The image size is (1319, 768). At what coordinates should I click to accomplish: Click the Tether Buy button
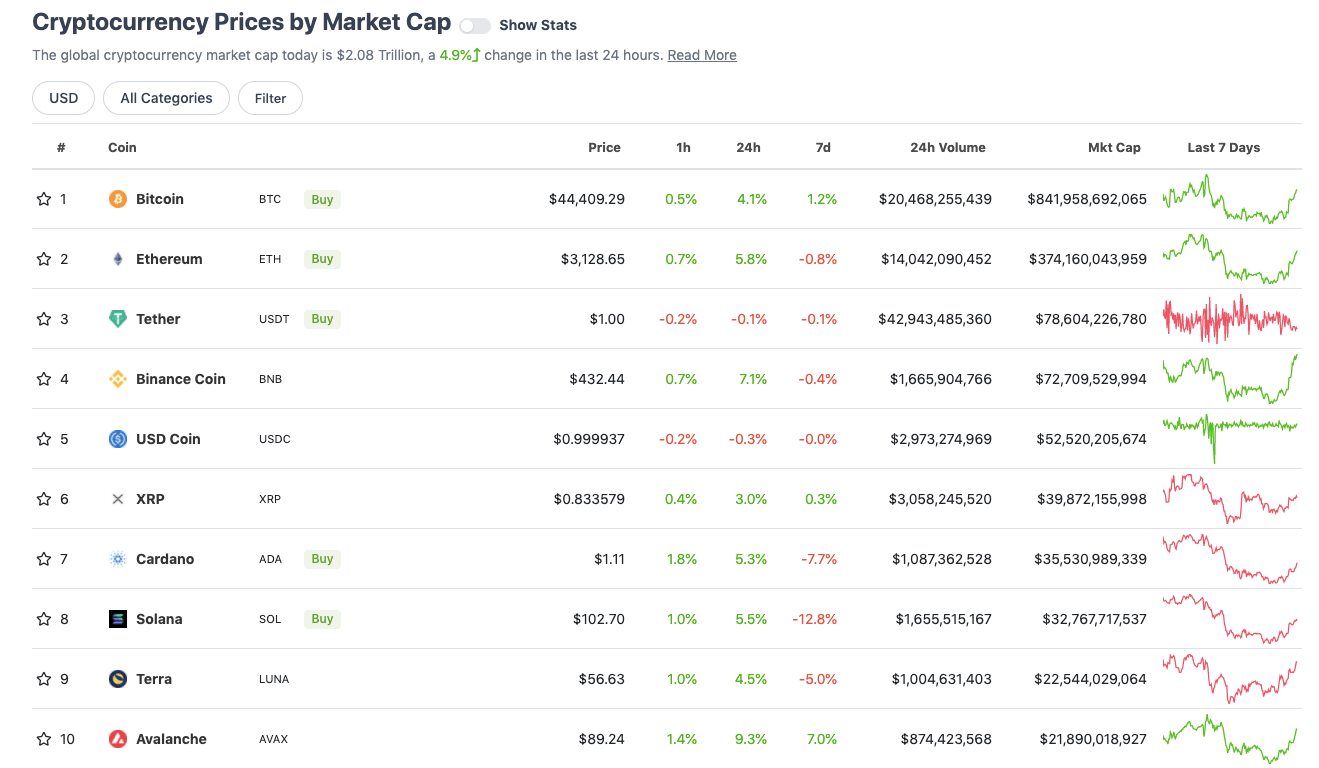coord(322,319)
